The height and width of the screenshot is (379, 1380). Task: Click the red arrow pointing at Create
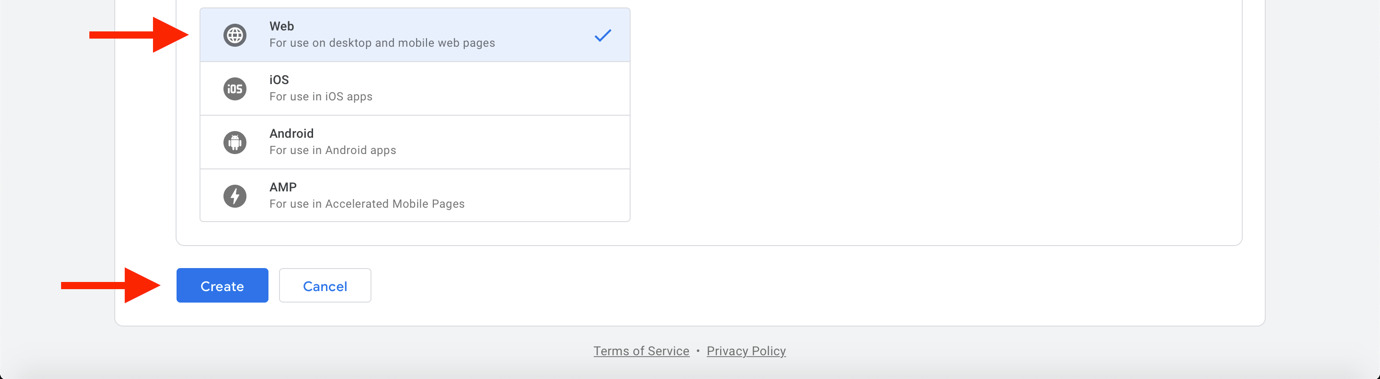(x=111, y=285)
